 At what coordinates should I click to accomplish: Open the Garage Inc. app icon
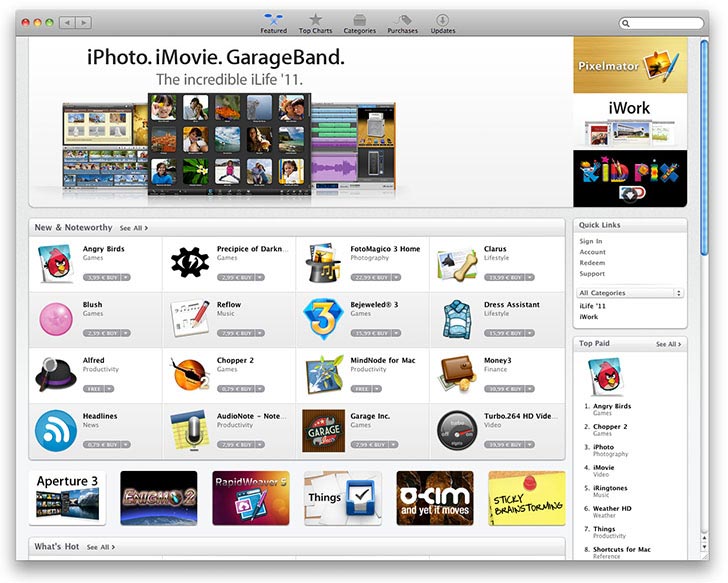(x=324, y=431)
